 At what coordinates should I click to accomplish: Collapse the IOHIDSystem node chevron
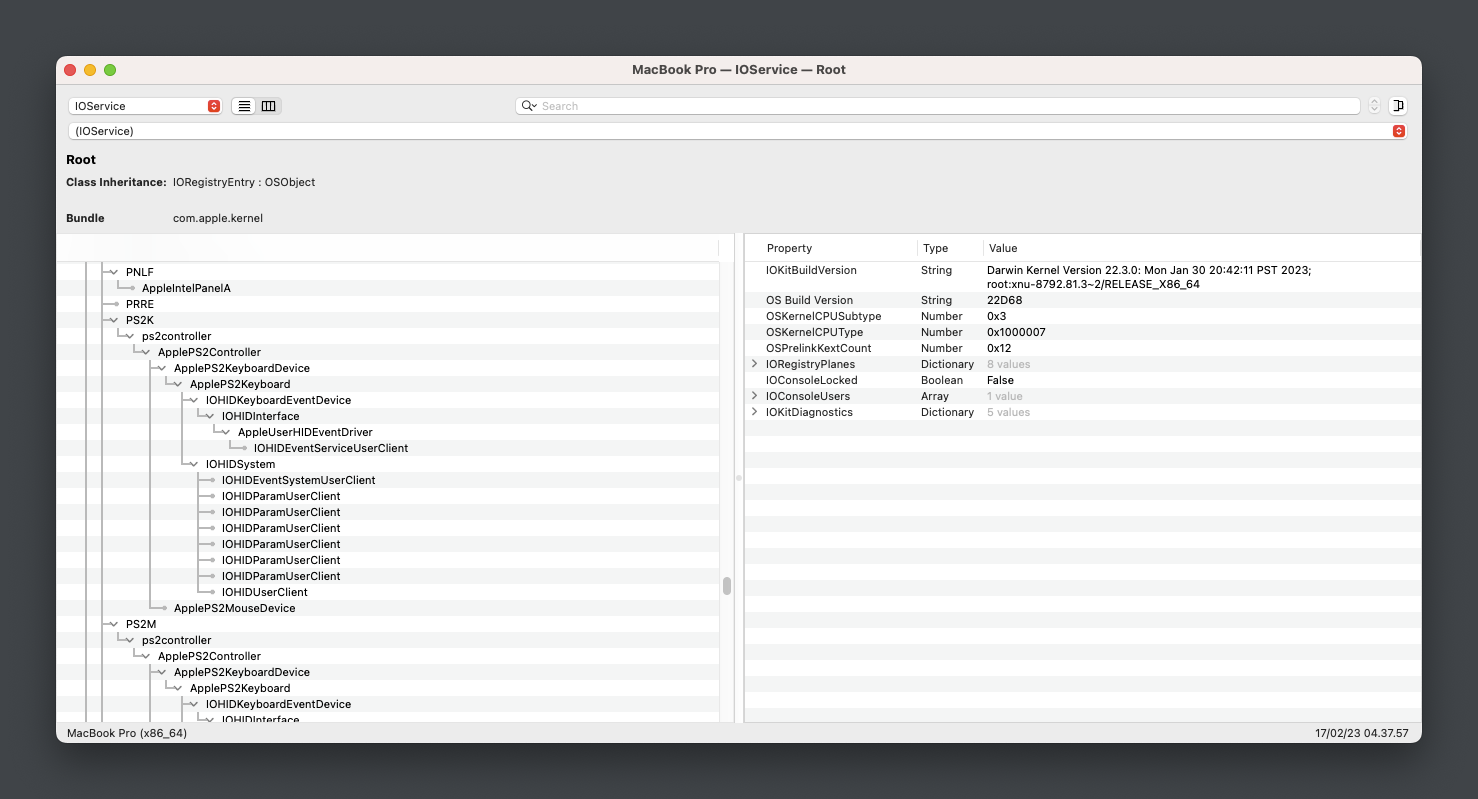(x=194, y=464)
